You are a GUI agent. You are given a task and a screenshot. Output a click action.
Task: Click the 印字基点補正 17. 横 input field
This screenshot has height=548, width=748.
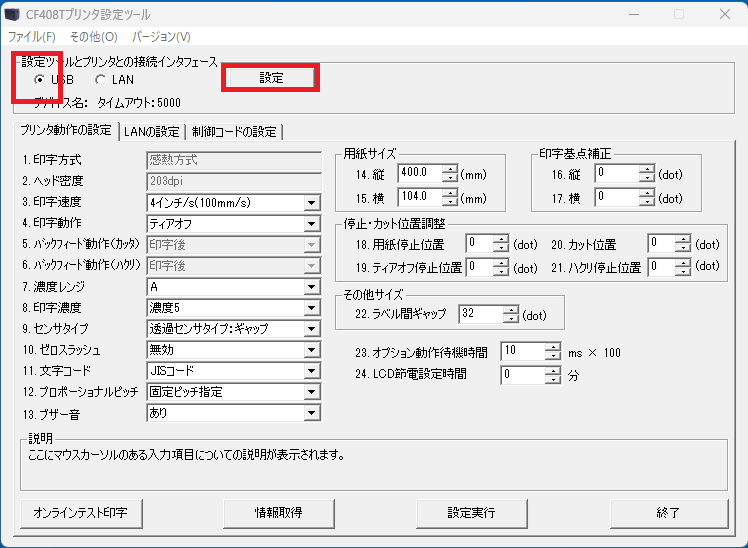[x=617, y=196]
